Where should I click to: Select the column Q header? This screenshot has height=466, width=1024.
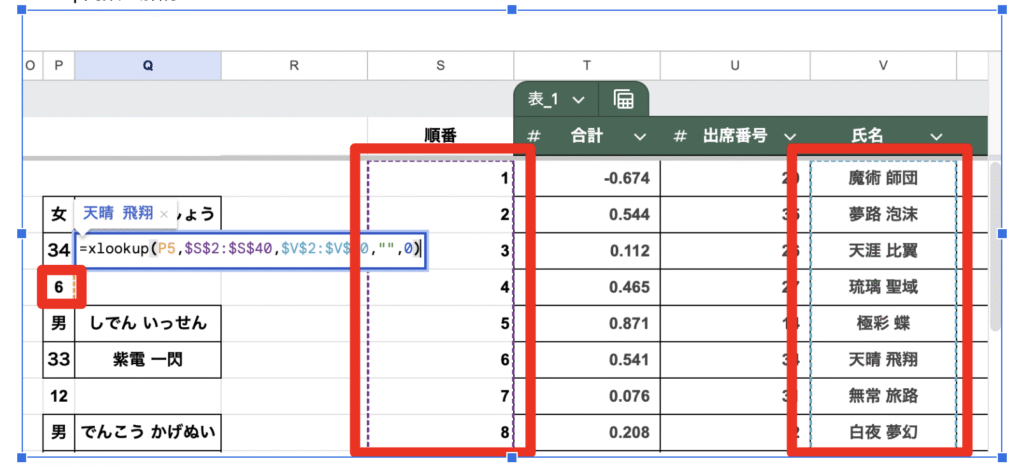click(148, 65)
